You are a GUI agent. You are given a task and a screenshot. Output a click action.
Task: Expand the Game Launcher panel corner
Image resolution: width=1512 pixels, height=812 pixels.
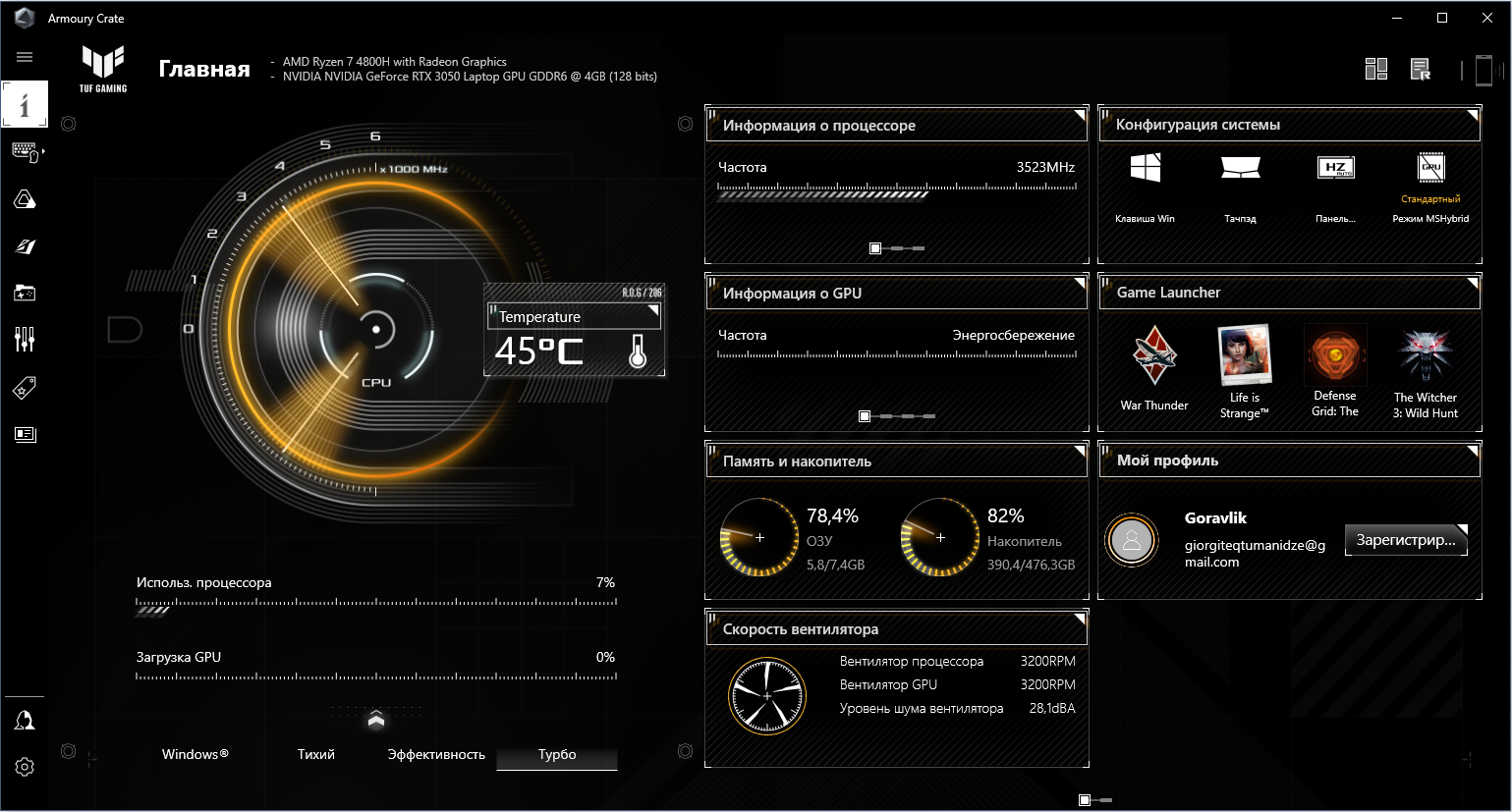(1472, 284)
